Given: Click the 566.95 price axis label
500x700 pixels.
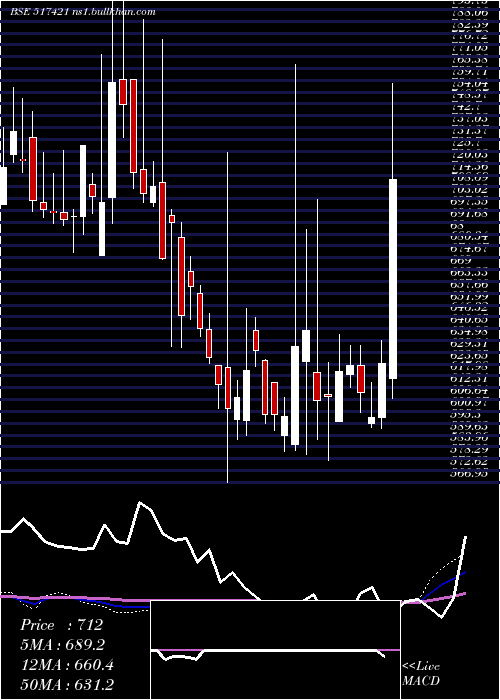Looking at the screenshot, I should pos(469,474).
